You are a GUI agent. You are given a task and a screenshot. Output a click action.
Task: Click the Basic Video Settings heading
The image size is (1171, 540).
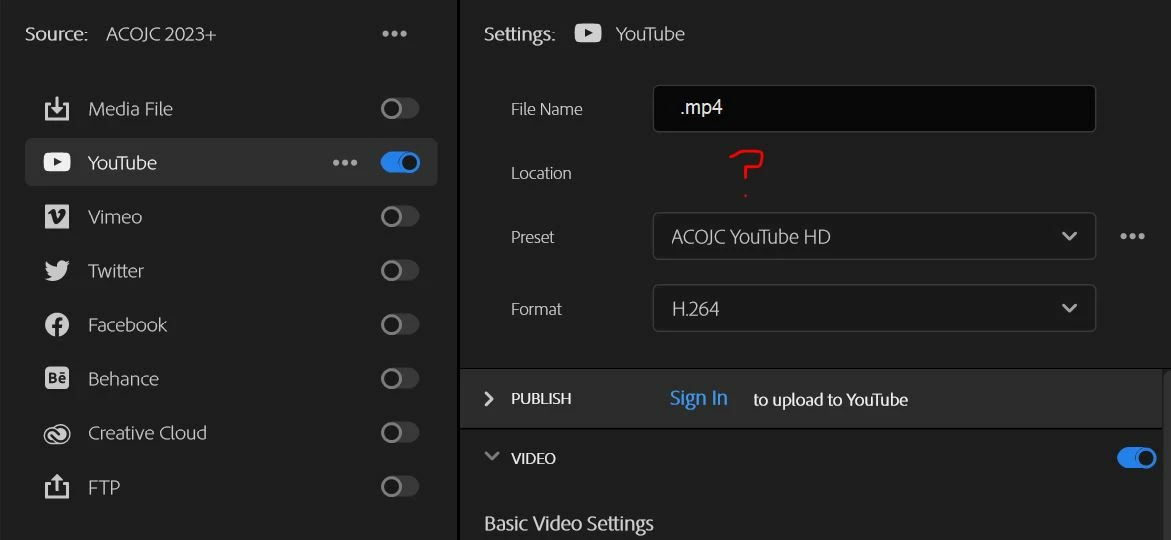[568, 524]
